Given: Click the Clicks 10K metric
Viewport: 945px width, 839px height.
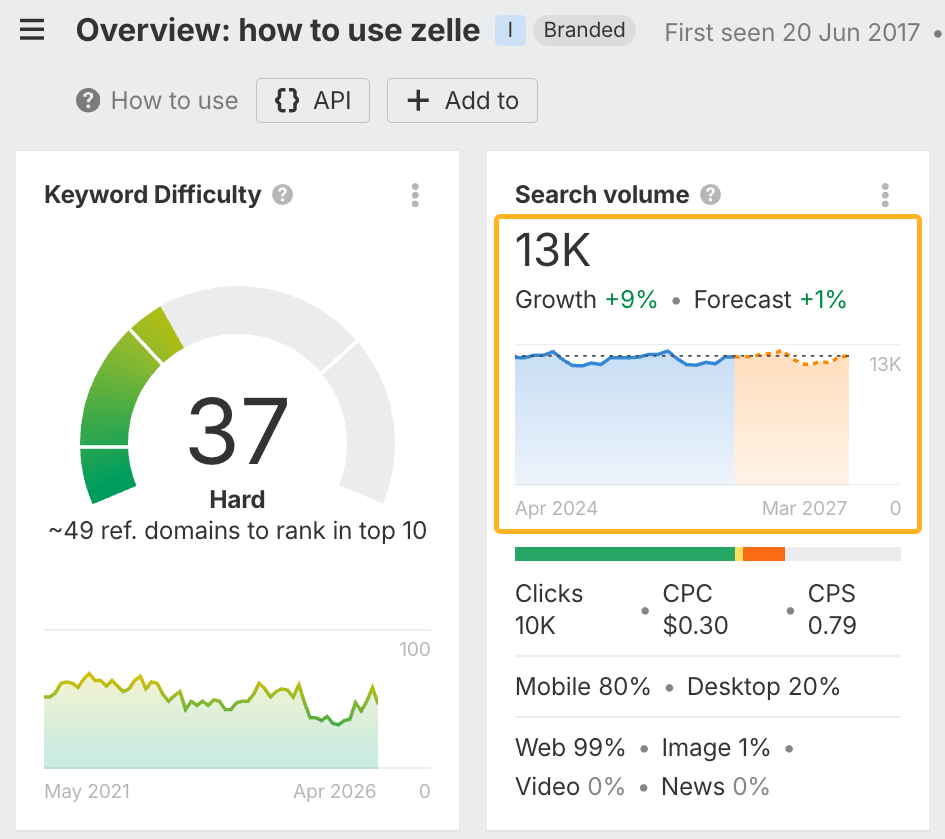Looking at the screenshot, I should [549, 609].
